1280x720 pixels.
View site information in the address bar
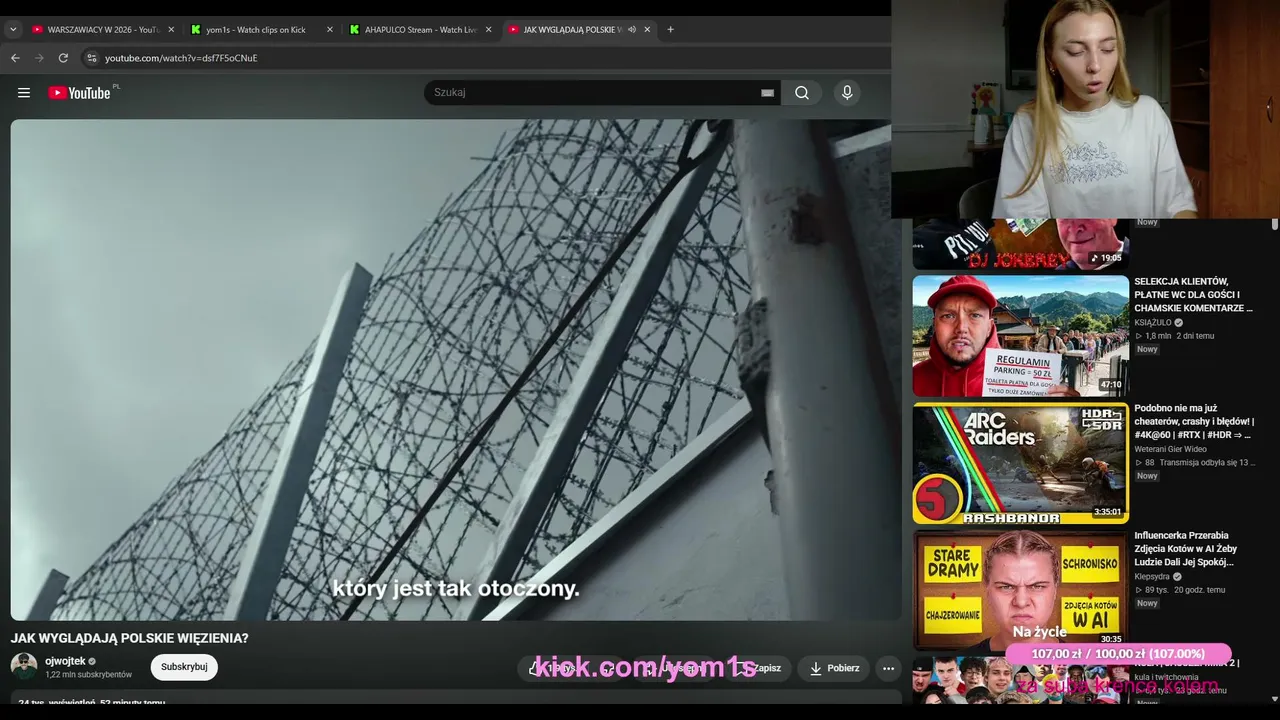91,58
